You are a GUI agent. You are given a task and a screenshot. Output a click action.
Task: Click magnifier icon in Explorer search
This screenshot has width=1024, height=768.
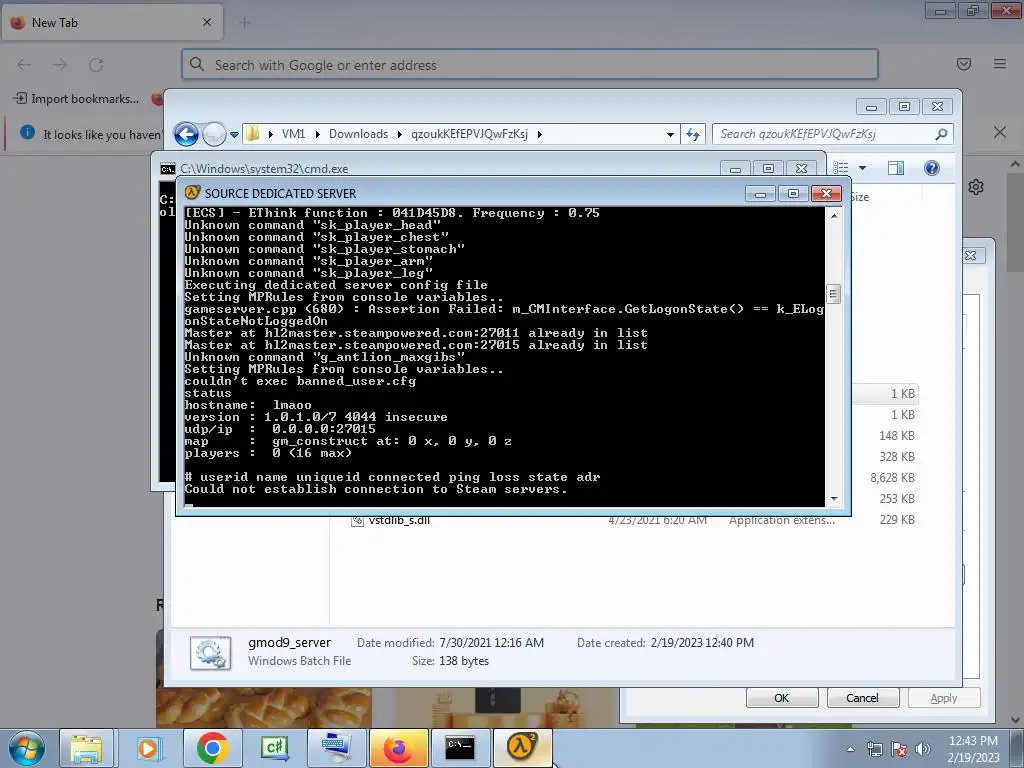941,134
